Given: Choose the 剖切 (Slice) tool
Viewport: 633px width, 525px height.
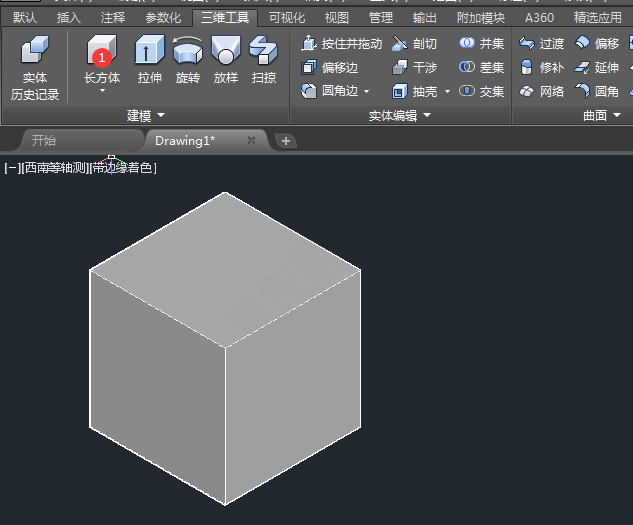Looking at the screenshot, I should [401, 44].
